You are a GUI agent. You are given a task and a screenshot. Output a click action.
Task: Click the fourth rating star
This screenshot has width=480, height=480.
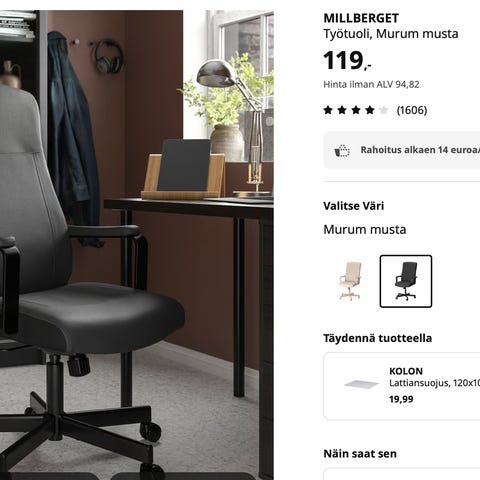(x=370, y=110)
